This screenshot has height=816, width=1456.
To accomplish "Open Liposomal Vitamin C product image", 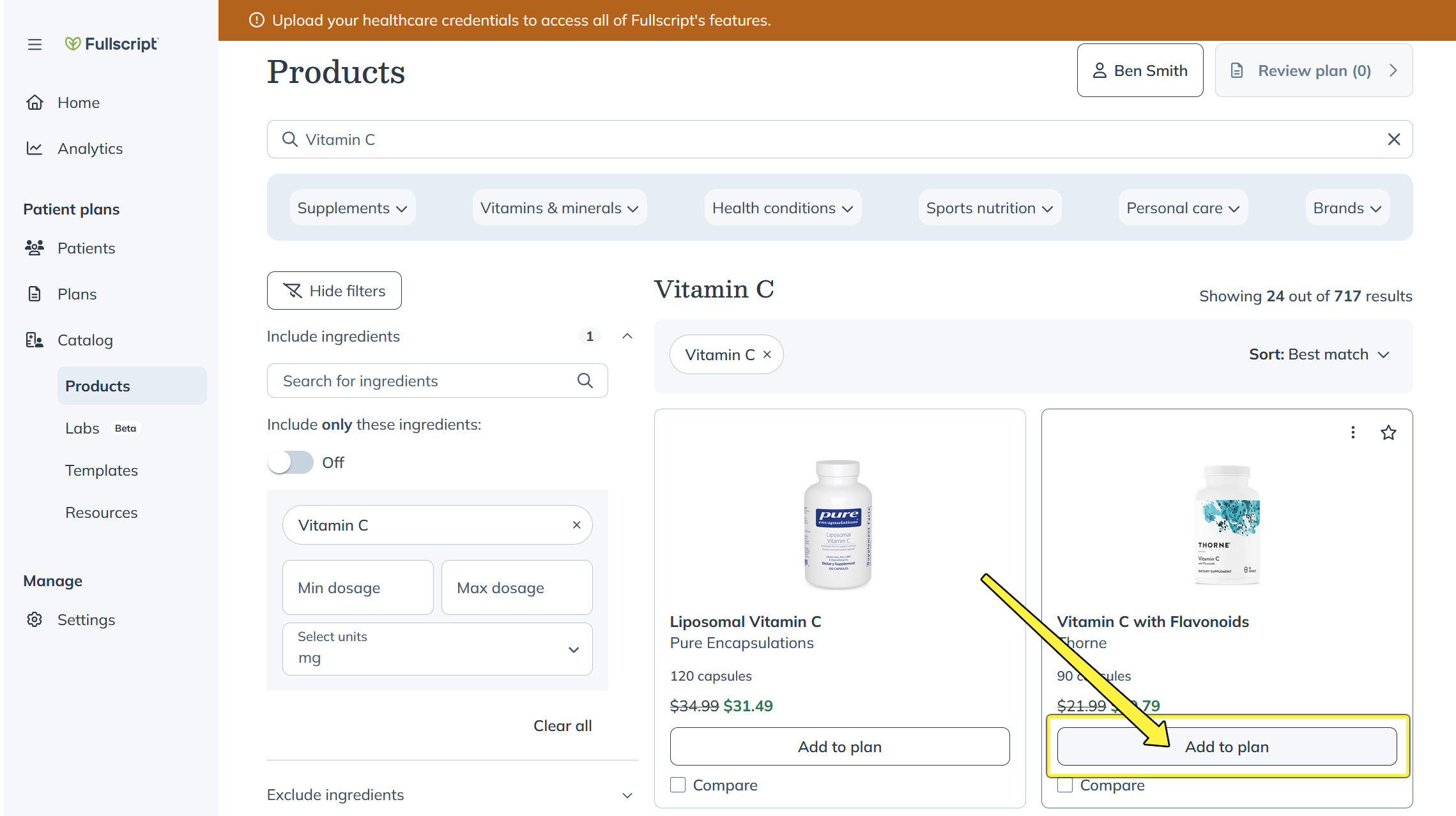I will [838, 524].
